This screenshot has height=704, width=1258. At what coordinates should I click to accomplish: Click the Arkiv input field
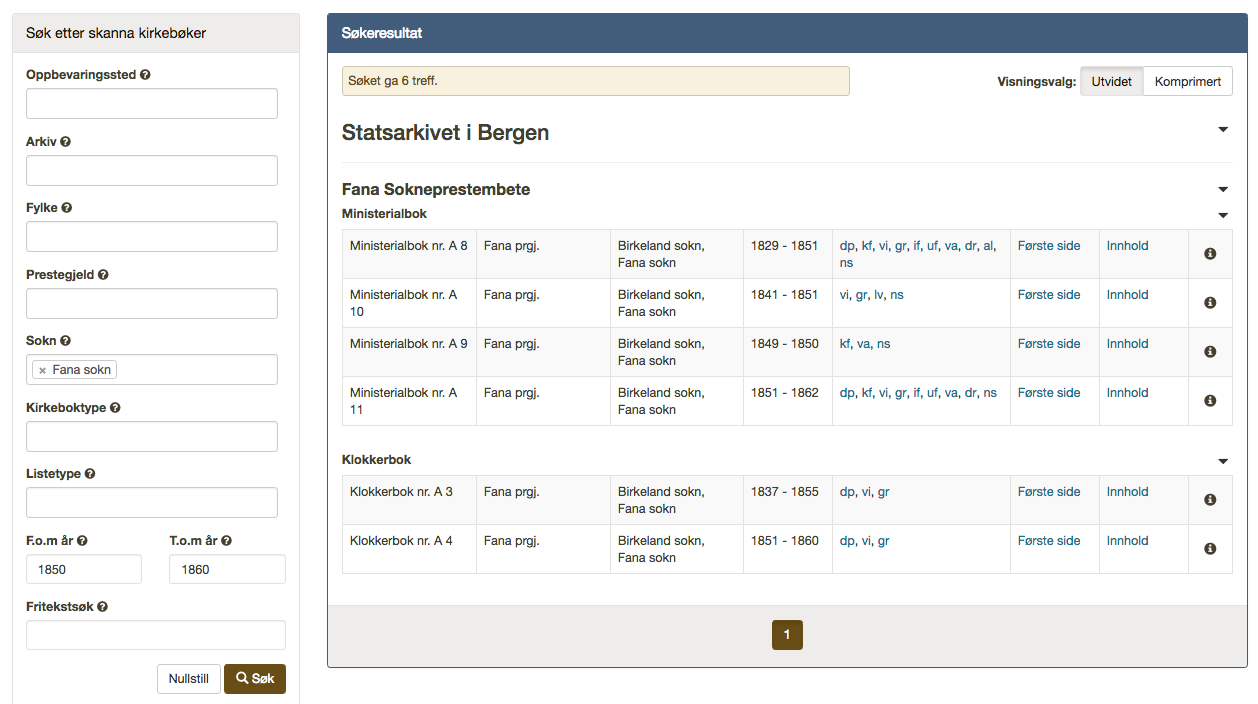[x=152, y=170]
